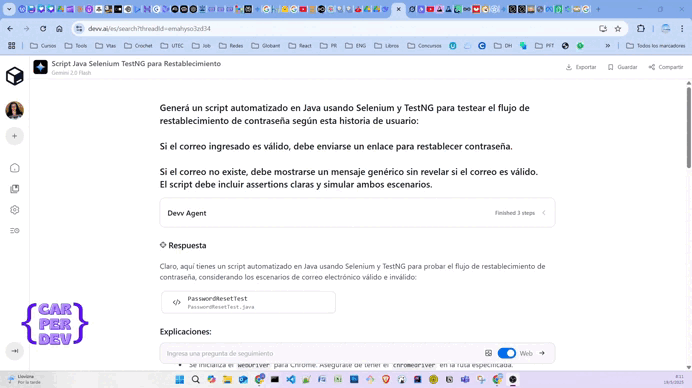Click the Explicaciones heading
692x388 pixels.
click(185, 331)
